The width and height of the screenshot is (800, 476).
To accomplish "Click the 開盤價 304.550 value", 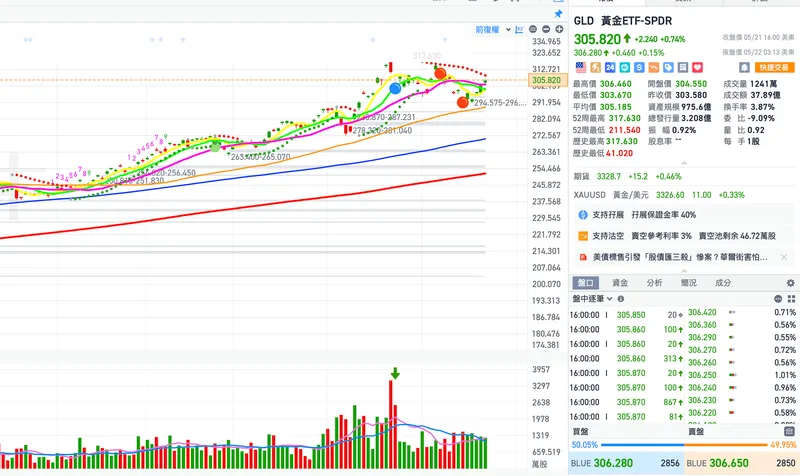I will pyautogui.click(x=691, y=84).
